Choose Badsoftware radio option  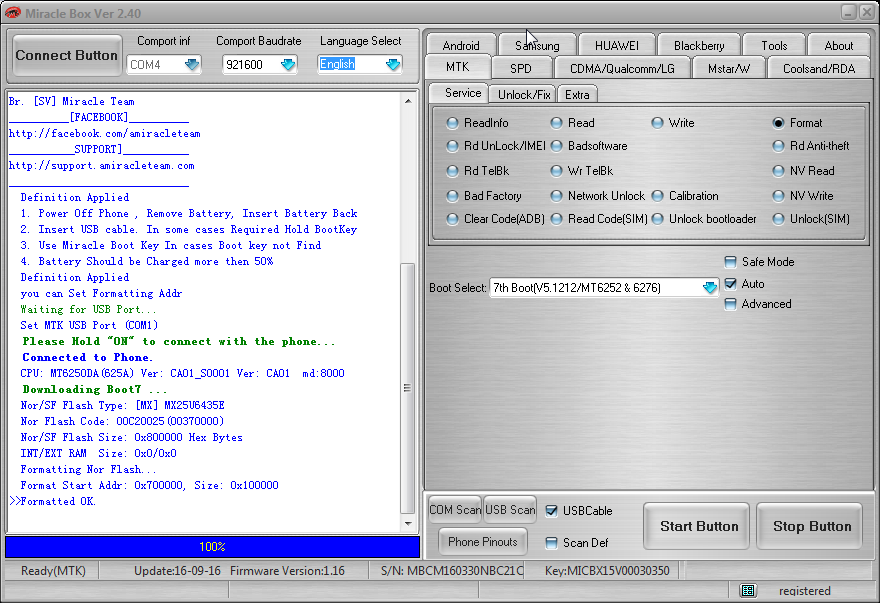[x=589, y=146]
